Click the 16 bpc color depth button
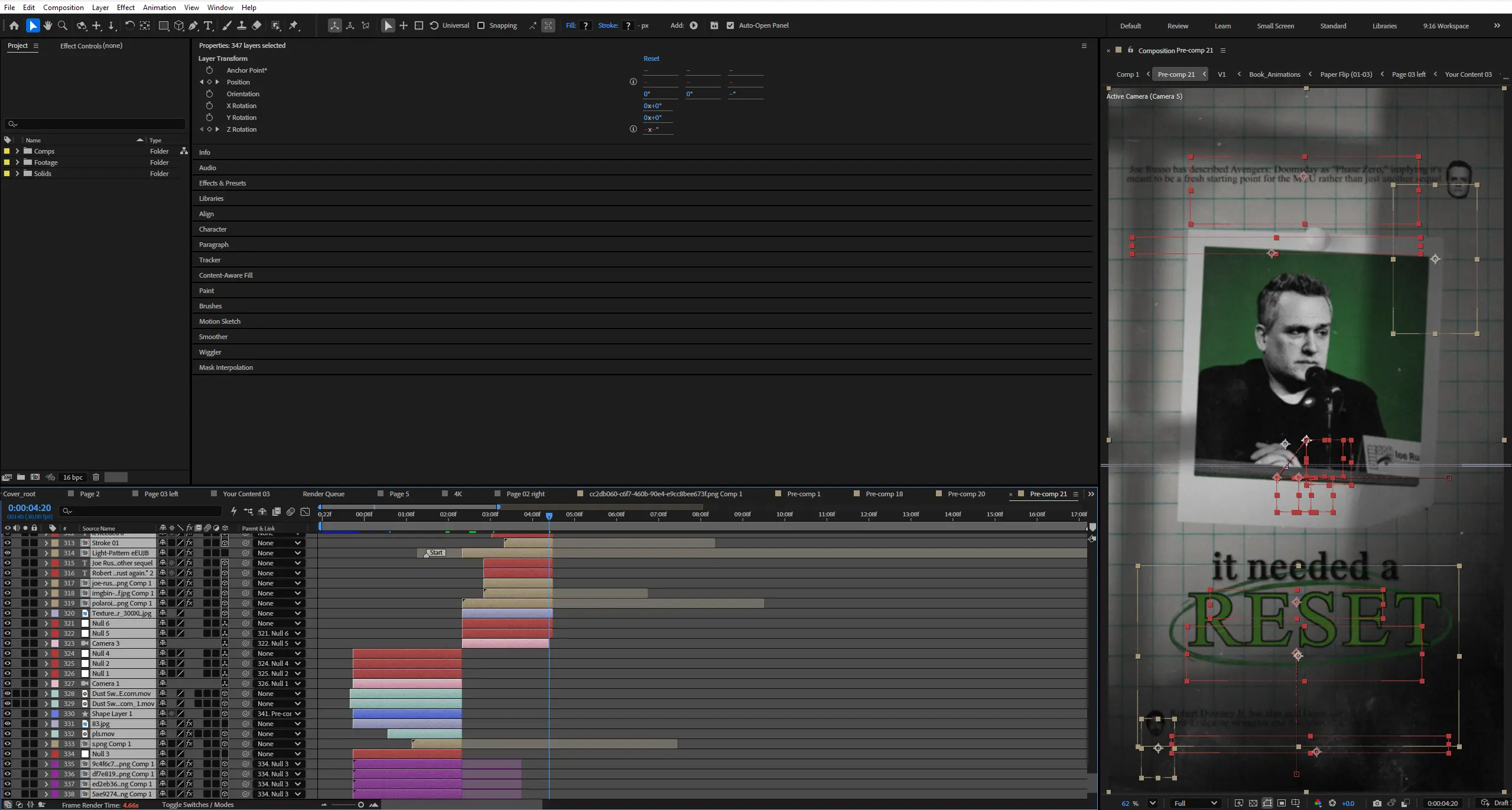 (x=73, y=477)
